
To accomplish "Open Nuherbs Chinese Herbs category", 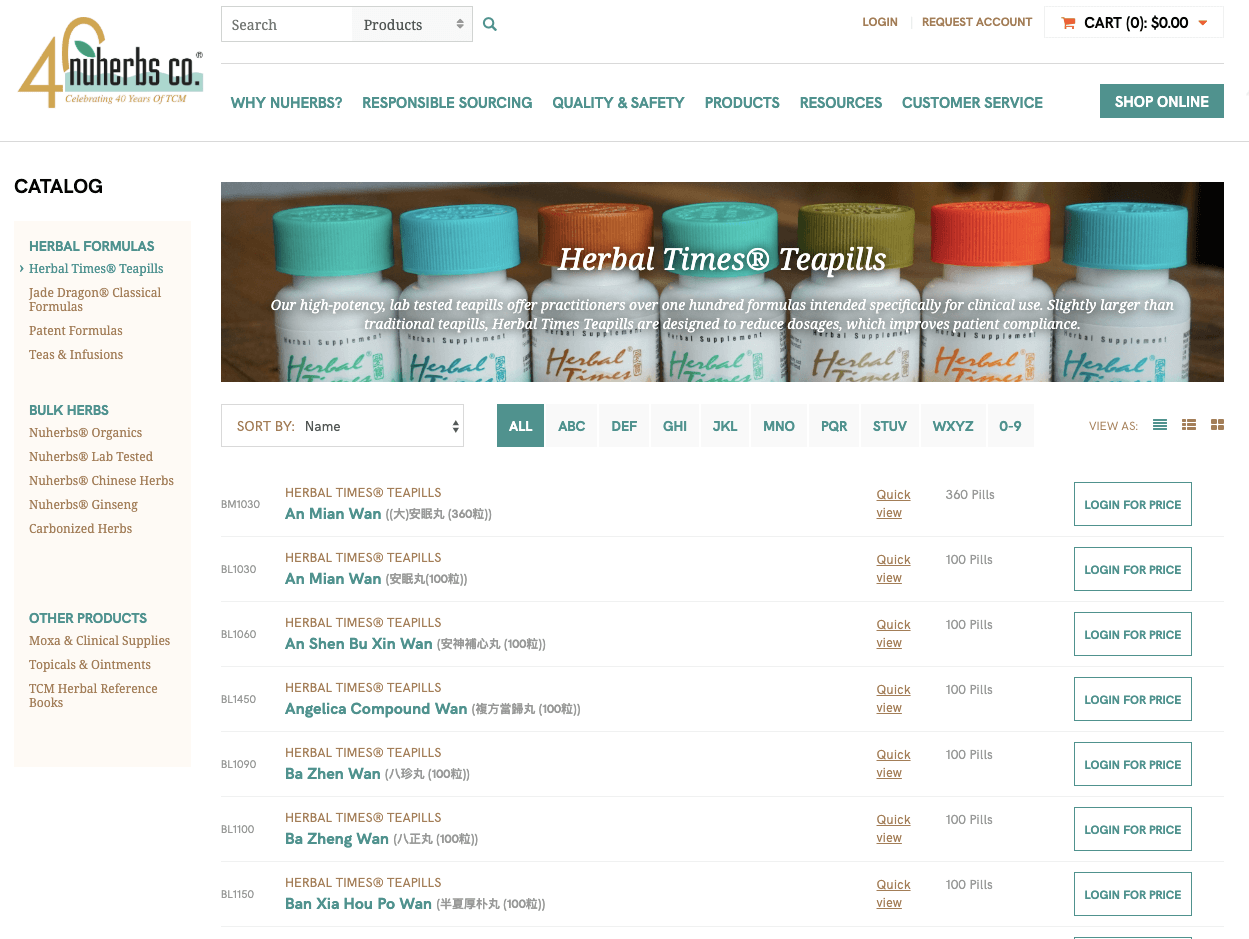I will [x=102, y=481].
